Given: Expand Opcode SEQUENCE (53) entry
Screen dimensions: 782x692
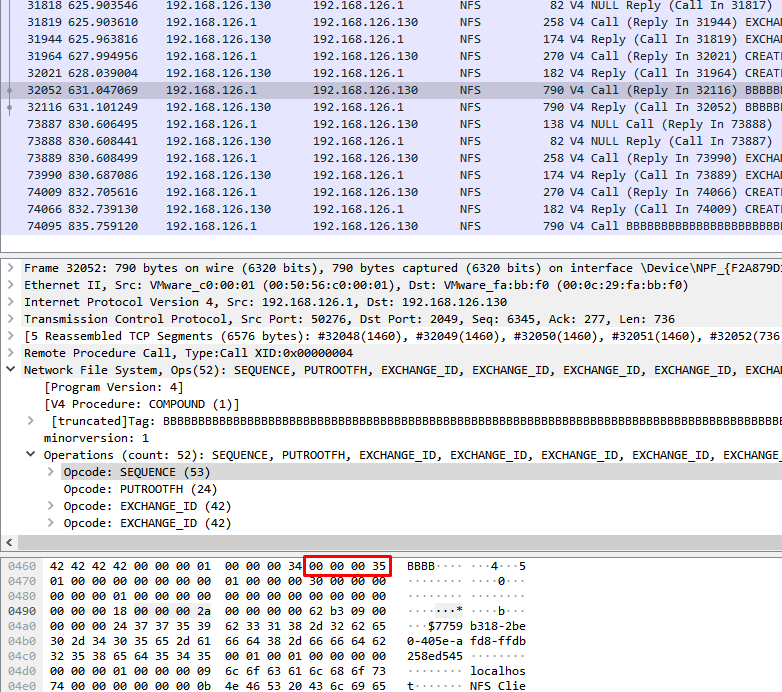Looking at the screenshot, I should 50,472.
